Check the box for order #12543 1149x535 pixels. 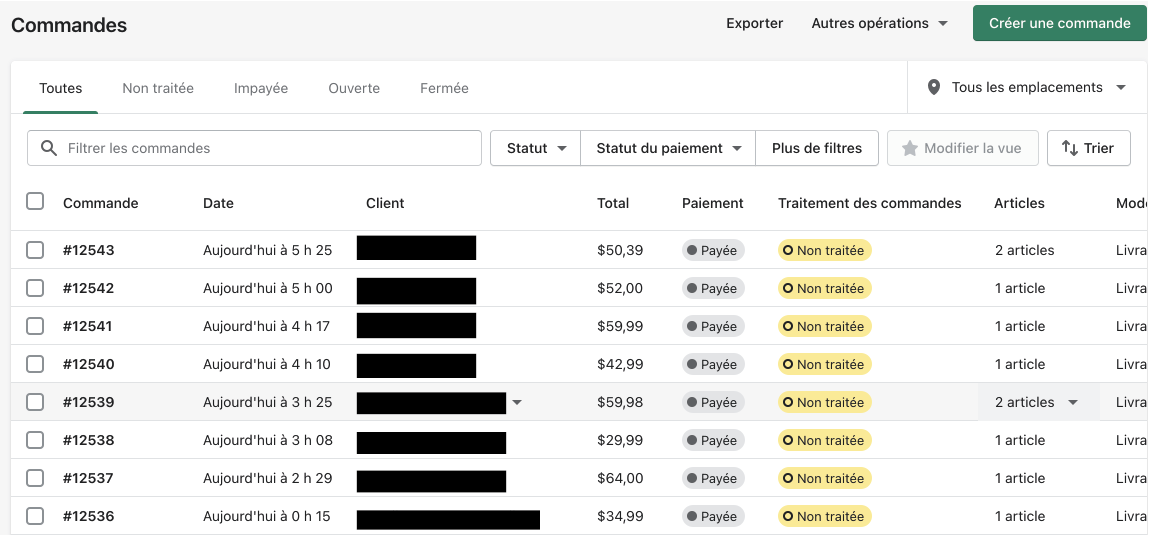(35, 250)
